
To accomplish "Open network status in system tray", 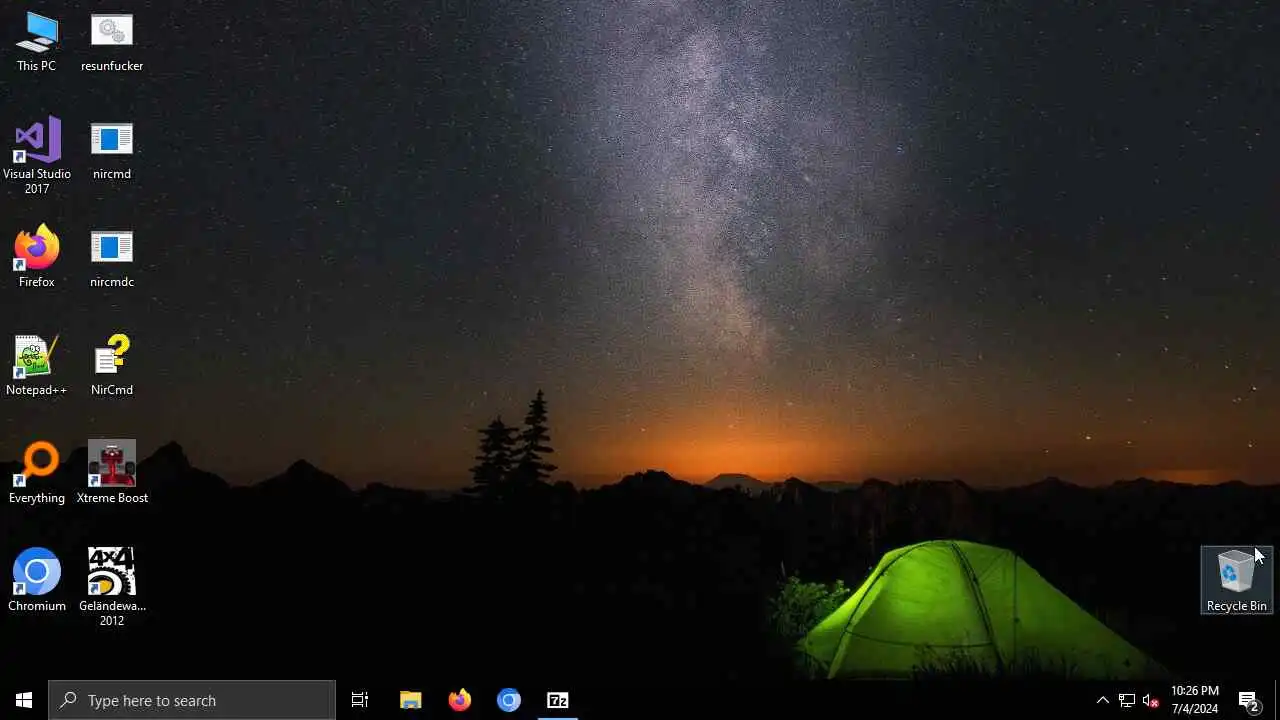I will pos(1127,700).
